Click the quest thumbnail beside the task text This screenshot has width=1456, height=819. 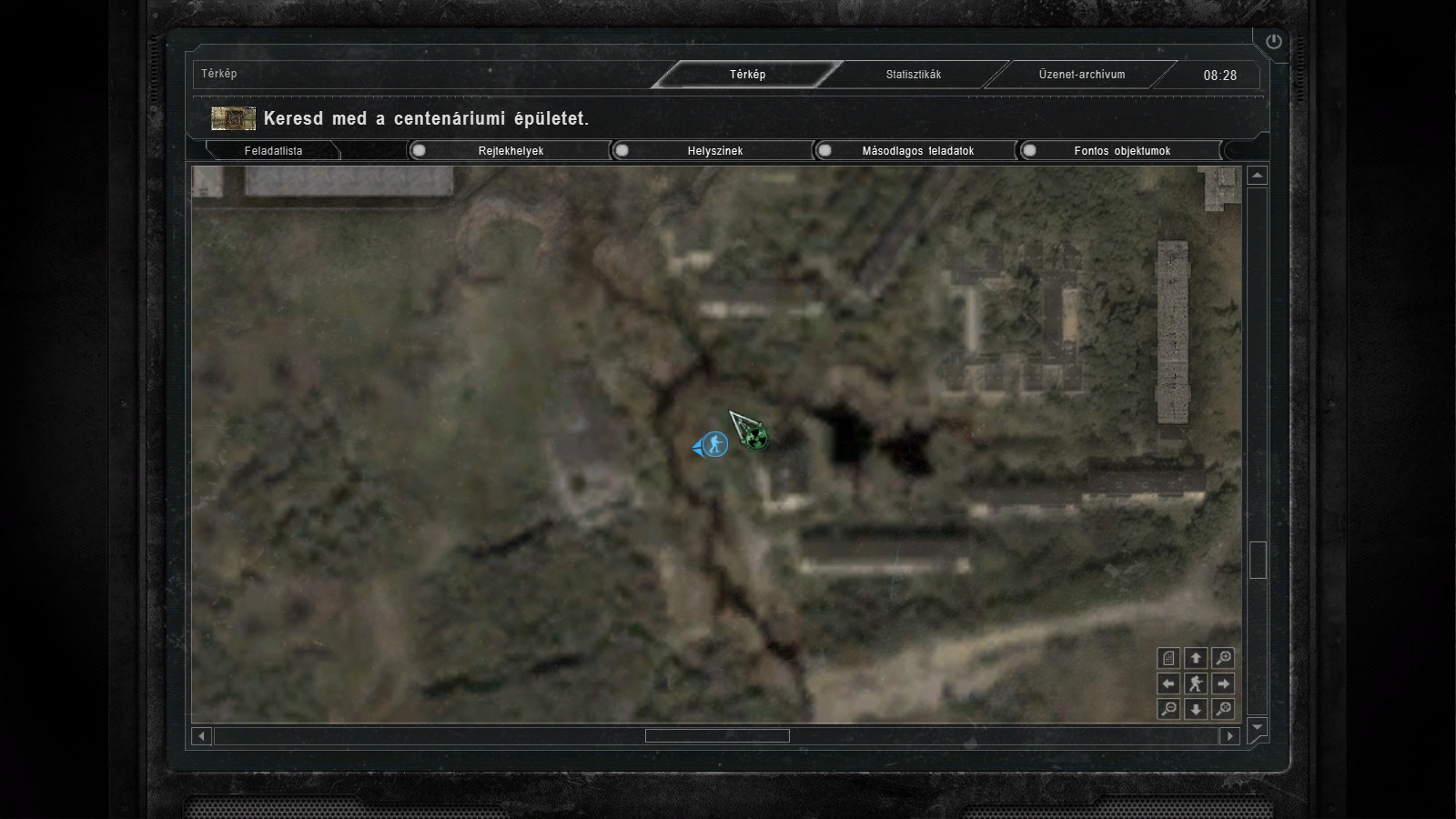[x=233, y=118]
